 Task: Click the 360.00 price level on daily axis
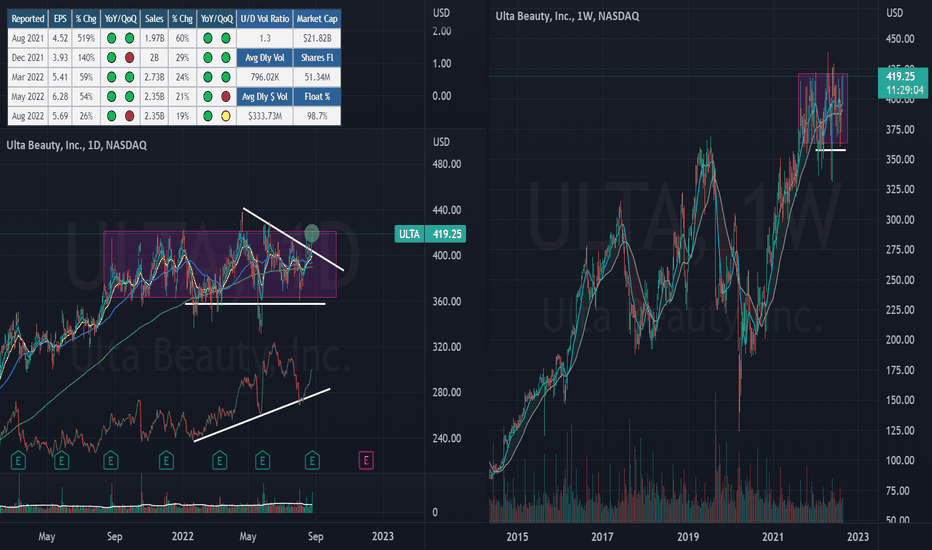[x=446, y=301]
